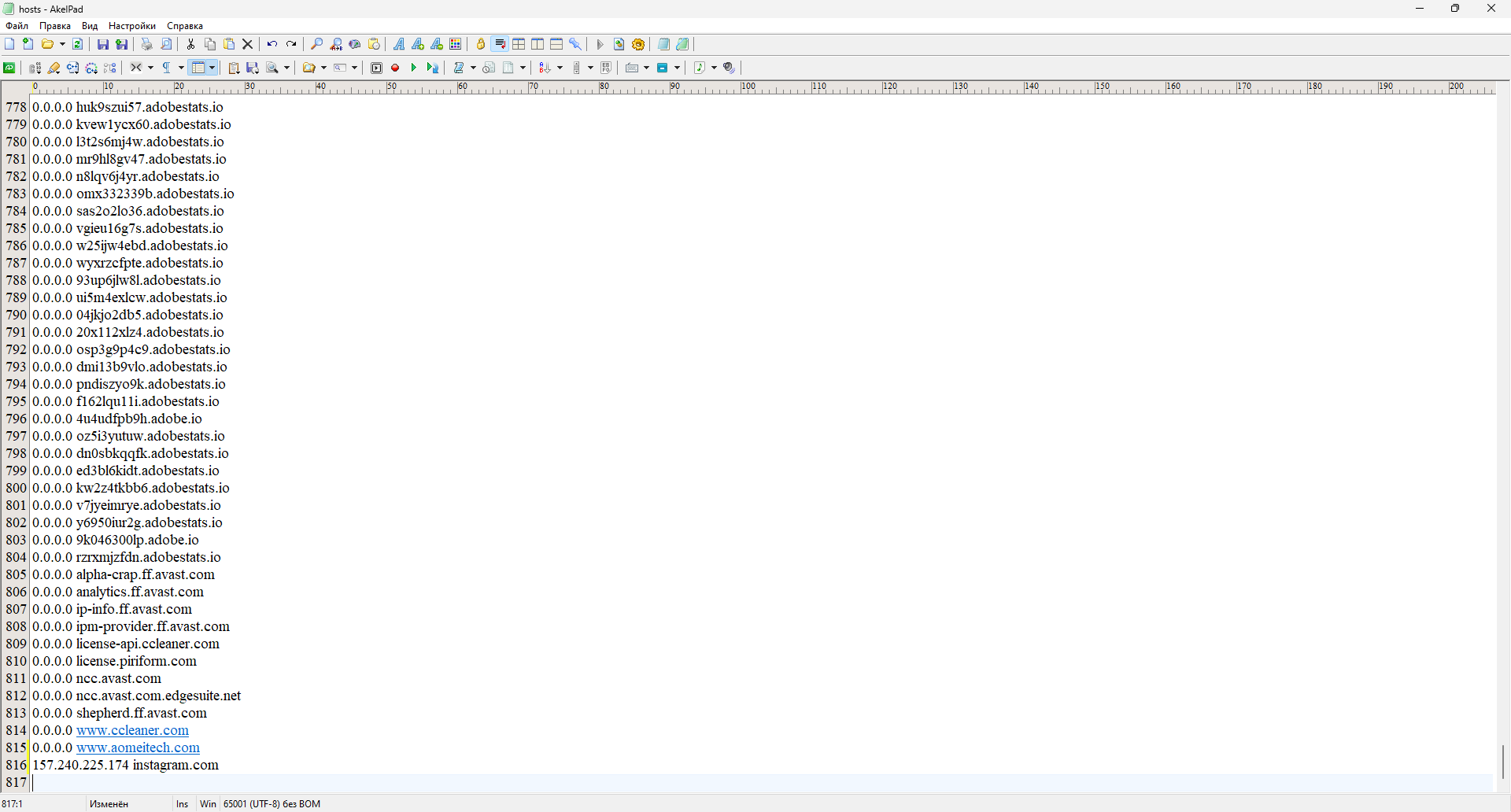Toggle always-on-top with the pushpin icon
Image resolution: width=1511 pixels, height=812 pixels.
575,45
